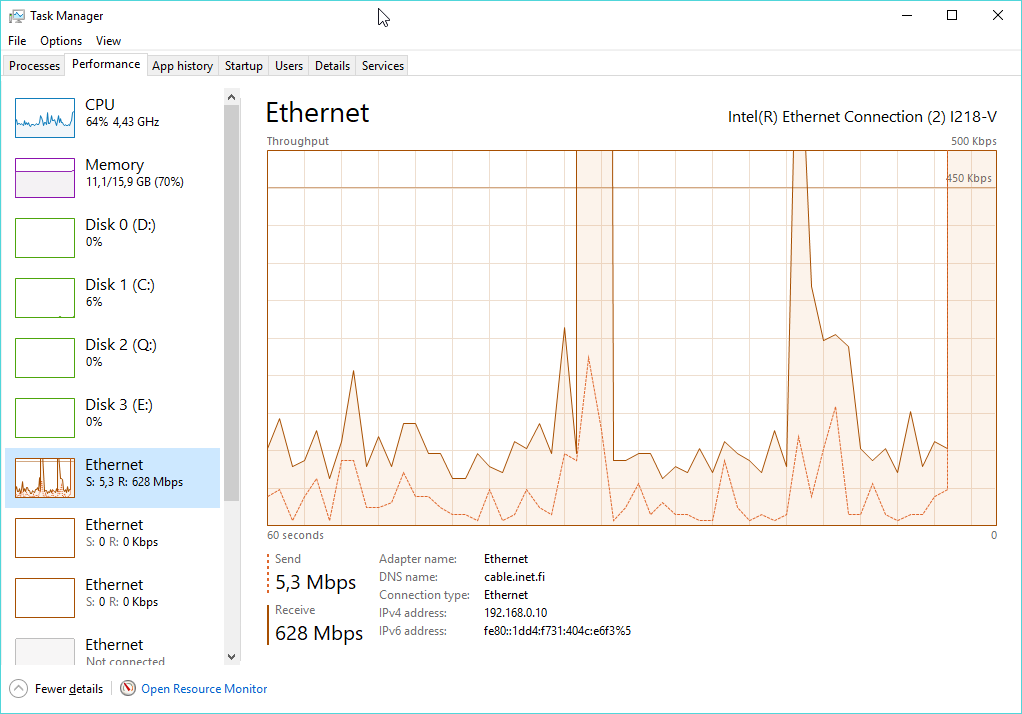1022x714 pixels.
Task: Open the File menu
Action: click(17, 41)
